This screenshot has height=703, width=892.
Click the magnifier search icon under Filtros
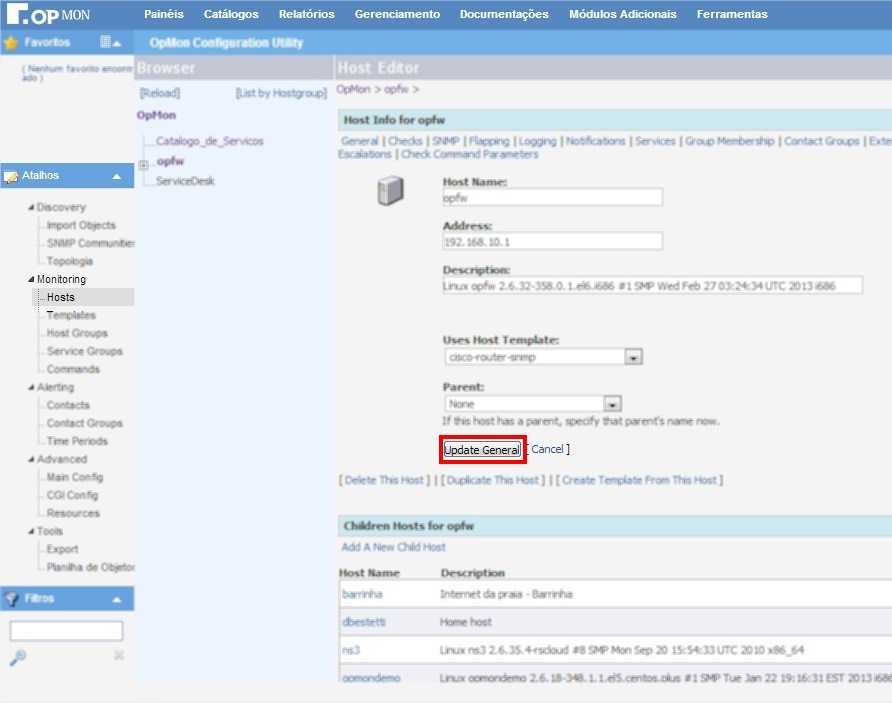[x=16, y=656]
